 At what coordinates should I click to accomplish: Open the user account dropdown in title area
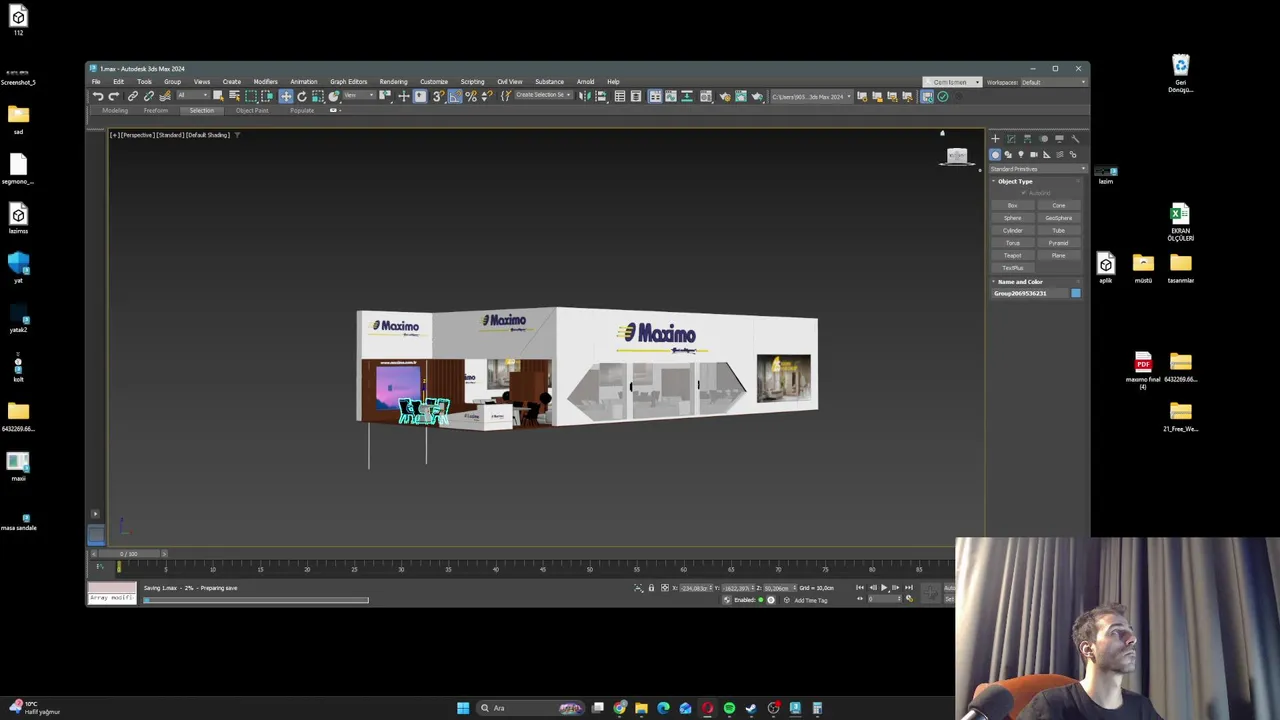coord(952,82)
